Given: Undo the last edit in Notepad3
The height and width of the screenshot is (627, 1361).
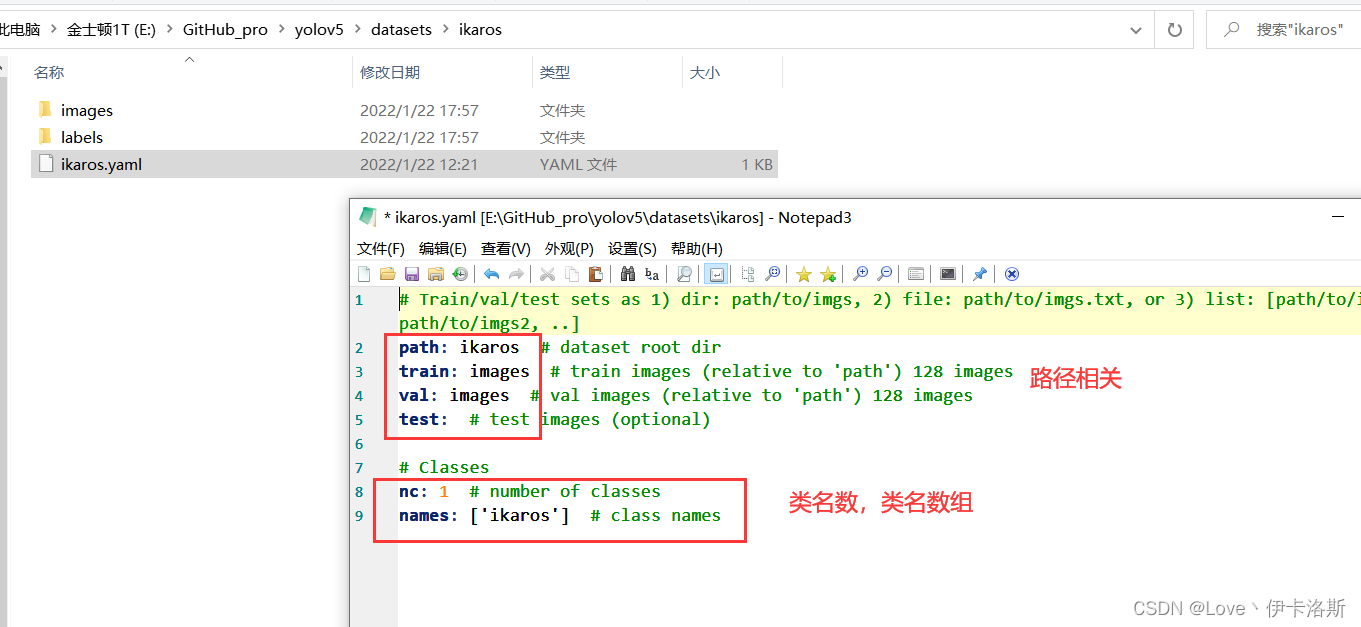Looking at the screenshot, I should [x=492, y=274].
